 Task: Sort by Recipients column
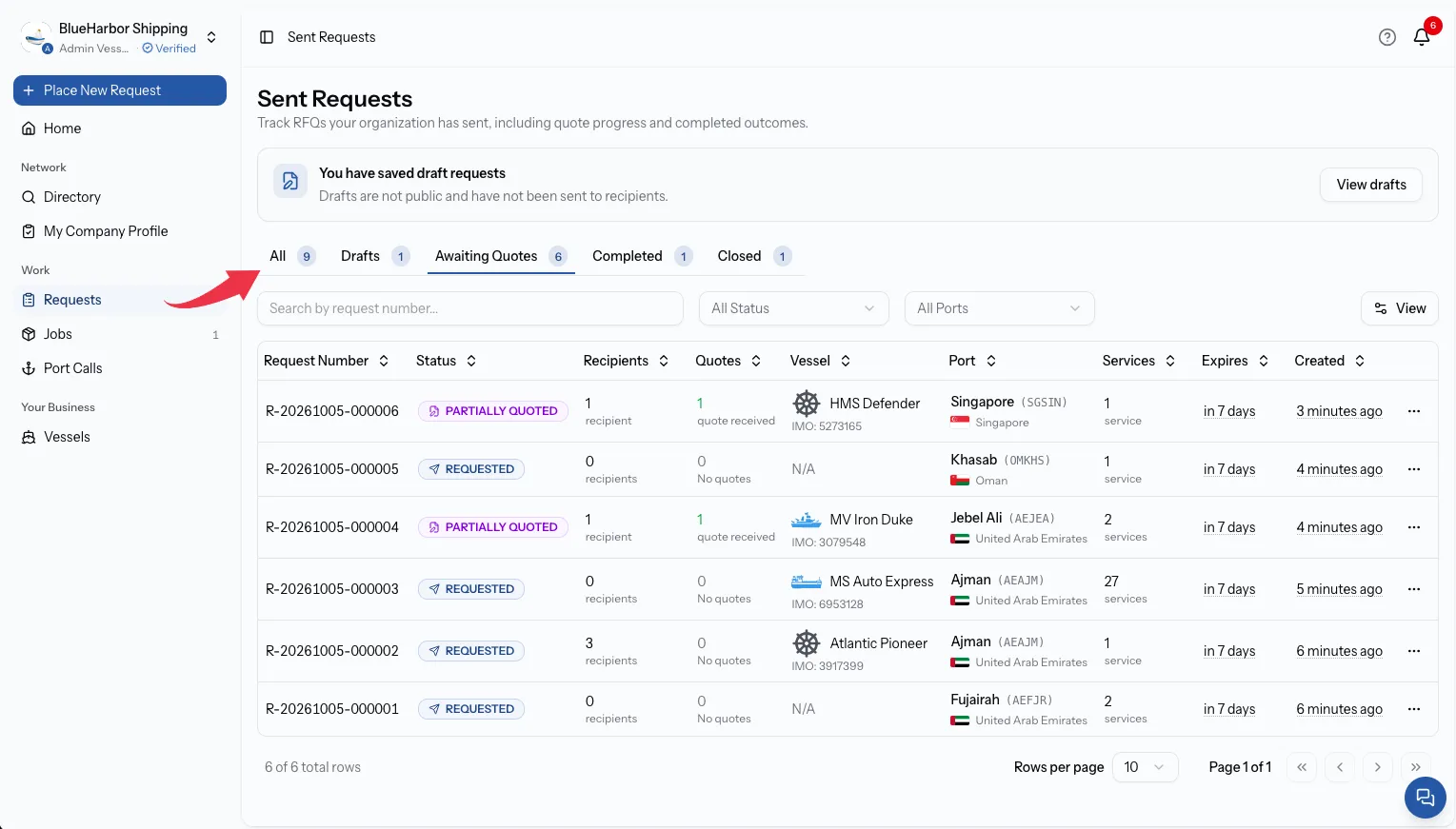point(627,361)
